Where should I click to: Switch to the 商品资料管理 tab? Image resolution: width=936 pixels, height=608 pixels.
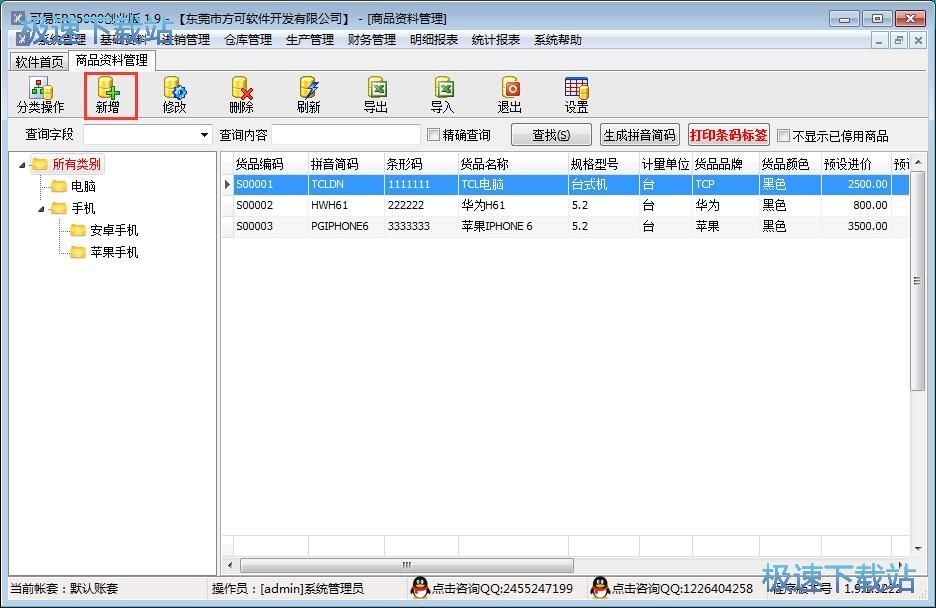pos(112,60)
